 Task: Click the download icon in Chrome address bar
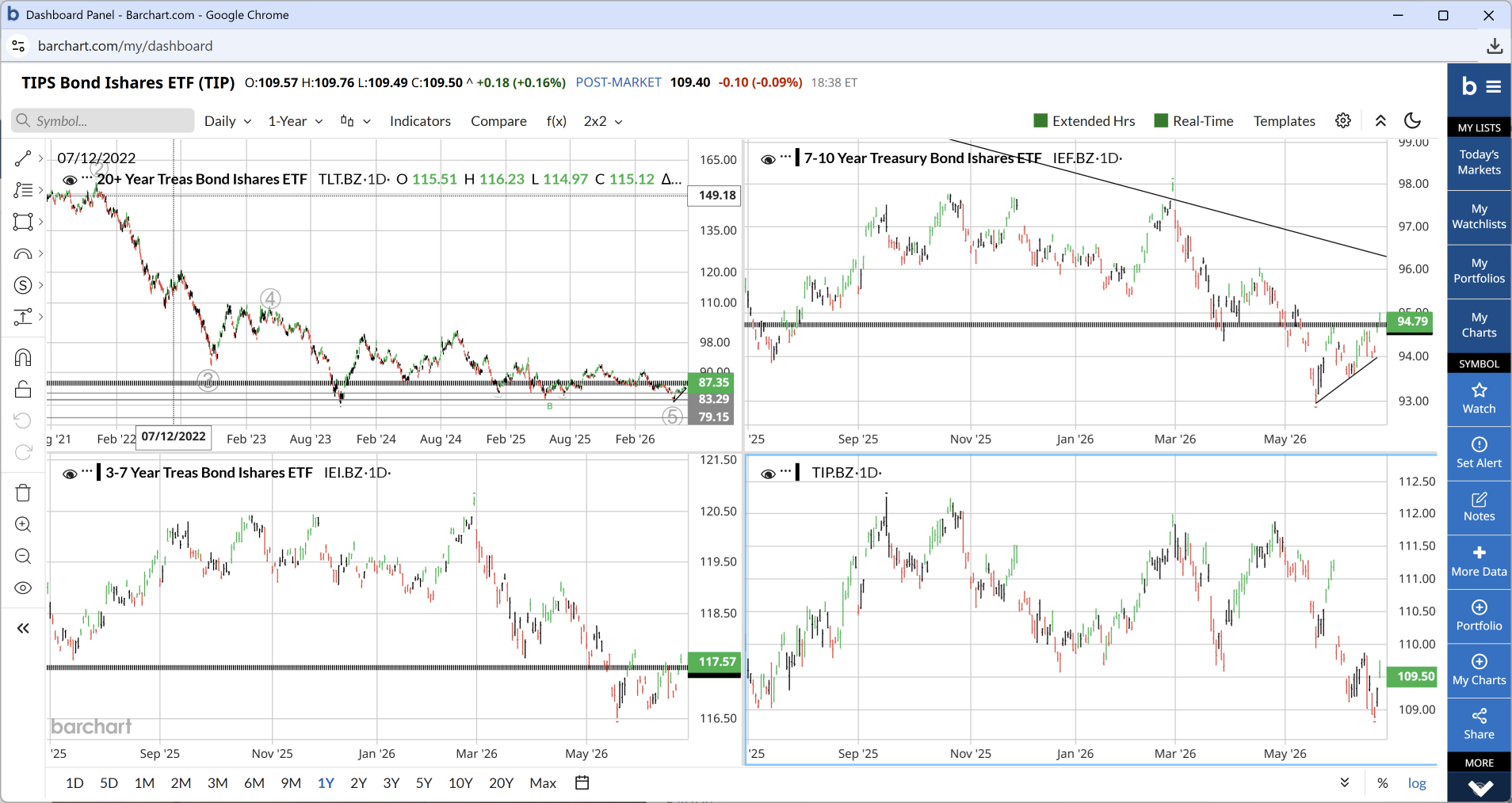click(x=1493, y=46)
